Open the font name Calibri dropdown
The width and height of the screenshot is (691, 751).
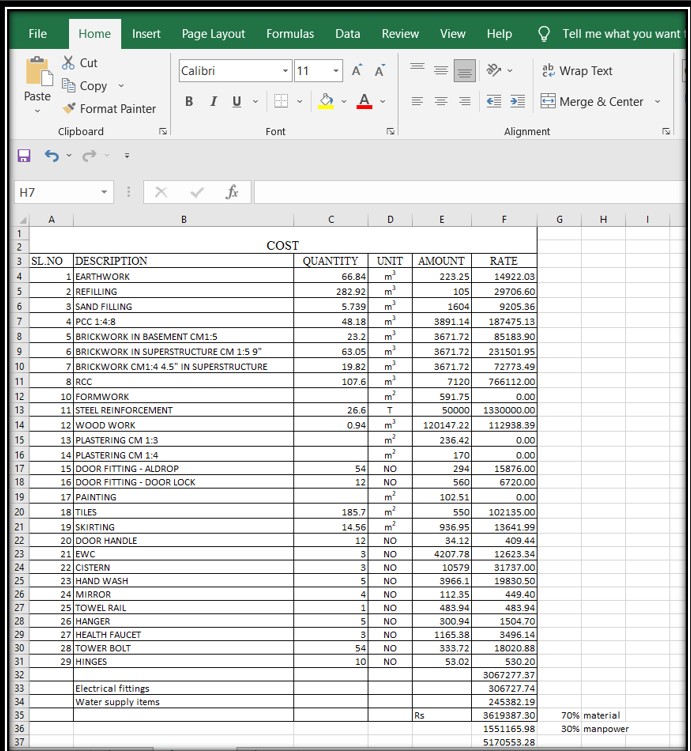(x=286, y=71)
